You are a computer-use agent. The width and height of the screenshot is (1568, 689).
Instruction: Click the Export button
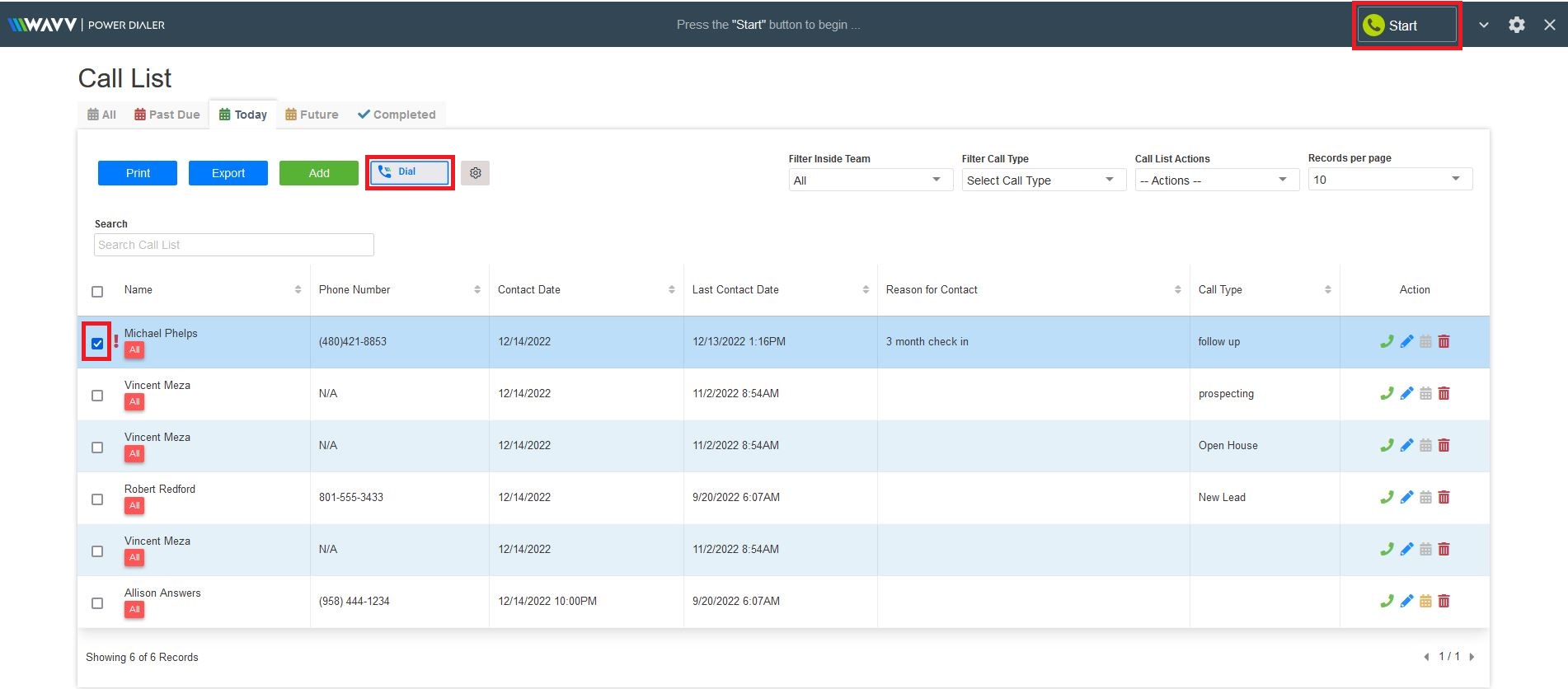tap(228, 173)
